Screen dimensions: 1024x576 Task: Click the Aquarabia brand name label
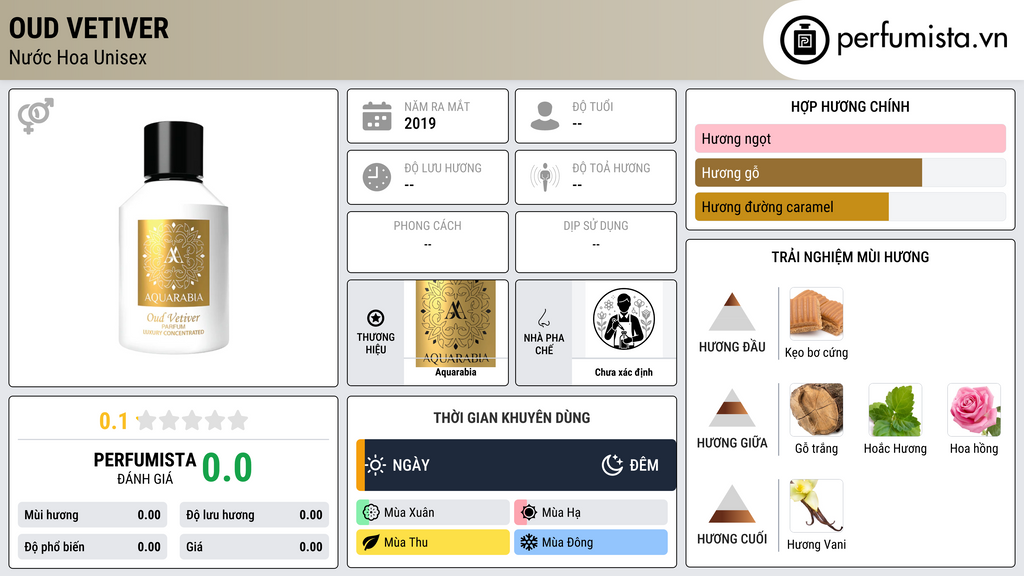click(456, 372)
